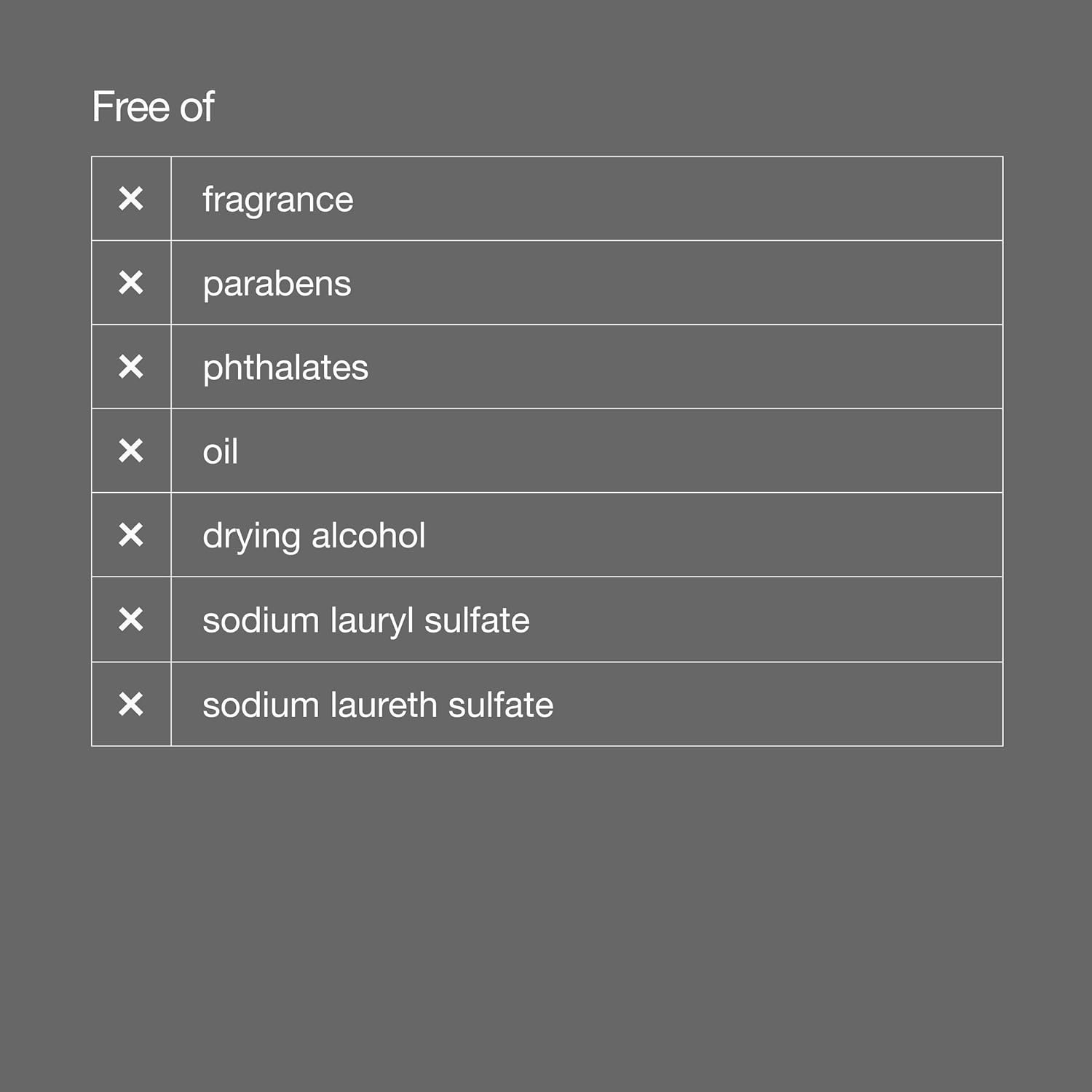The image size is (1092, 1092).
Task: Click the word 'lauryl' in the table
Action: (371, 621)
